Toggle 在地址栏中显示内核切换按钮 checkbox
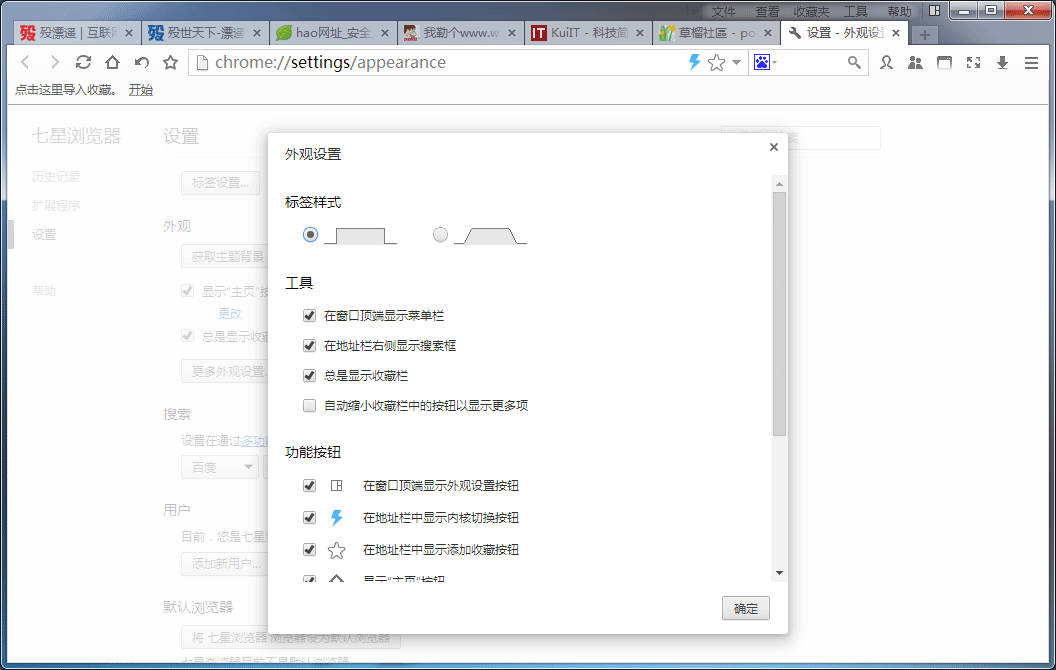Image resolution: width=1056 pixels, height=670 pixels. coord(309,517)
